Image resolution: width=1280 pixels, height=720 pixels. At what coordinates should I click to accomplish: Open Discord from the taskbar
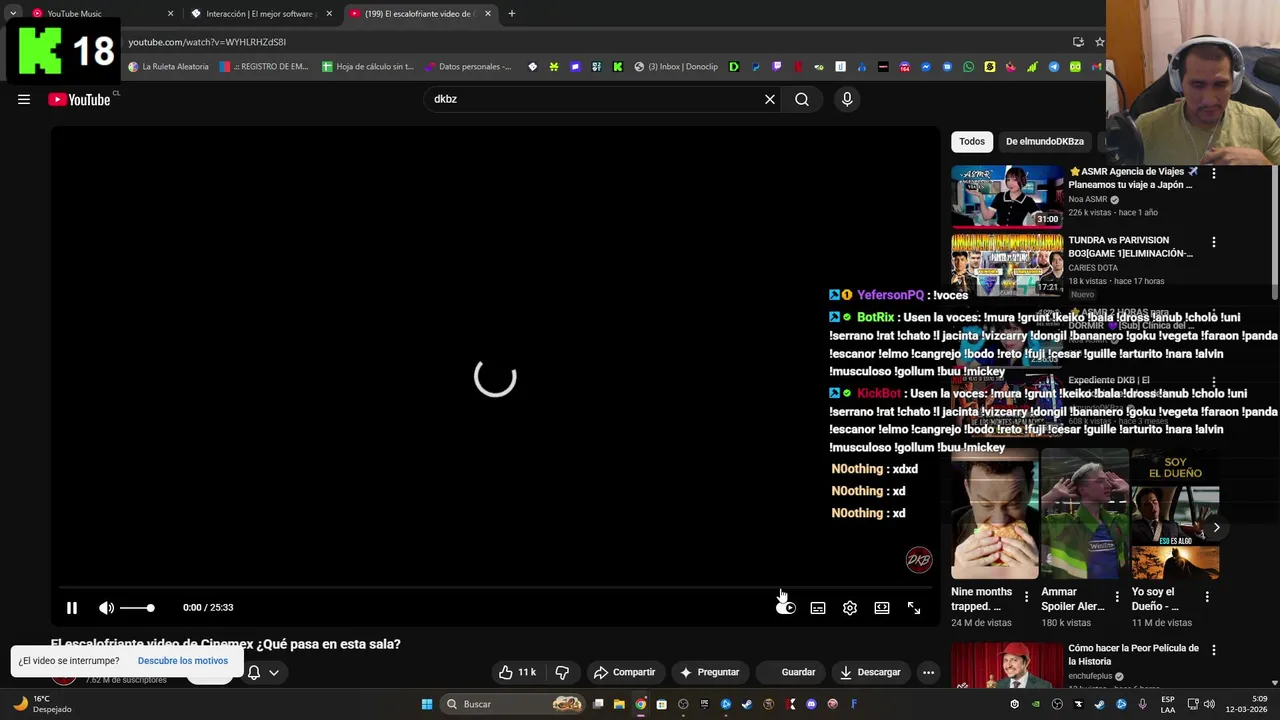click(x=811, y=704)
